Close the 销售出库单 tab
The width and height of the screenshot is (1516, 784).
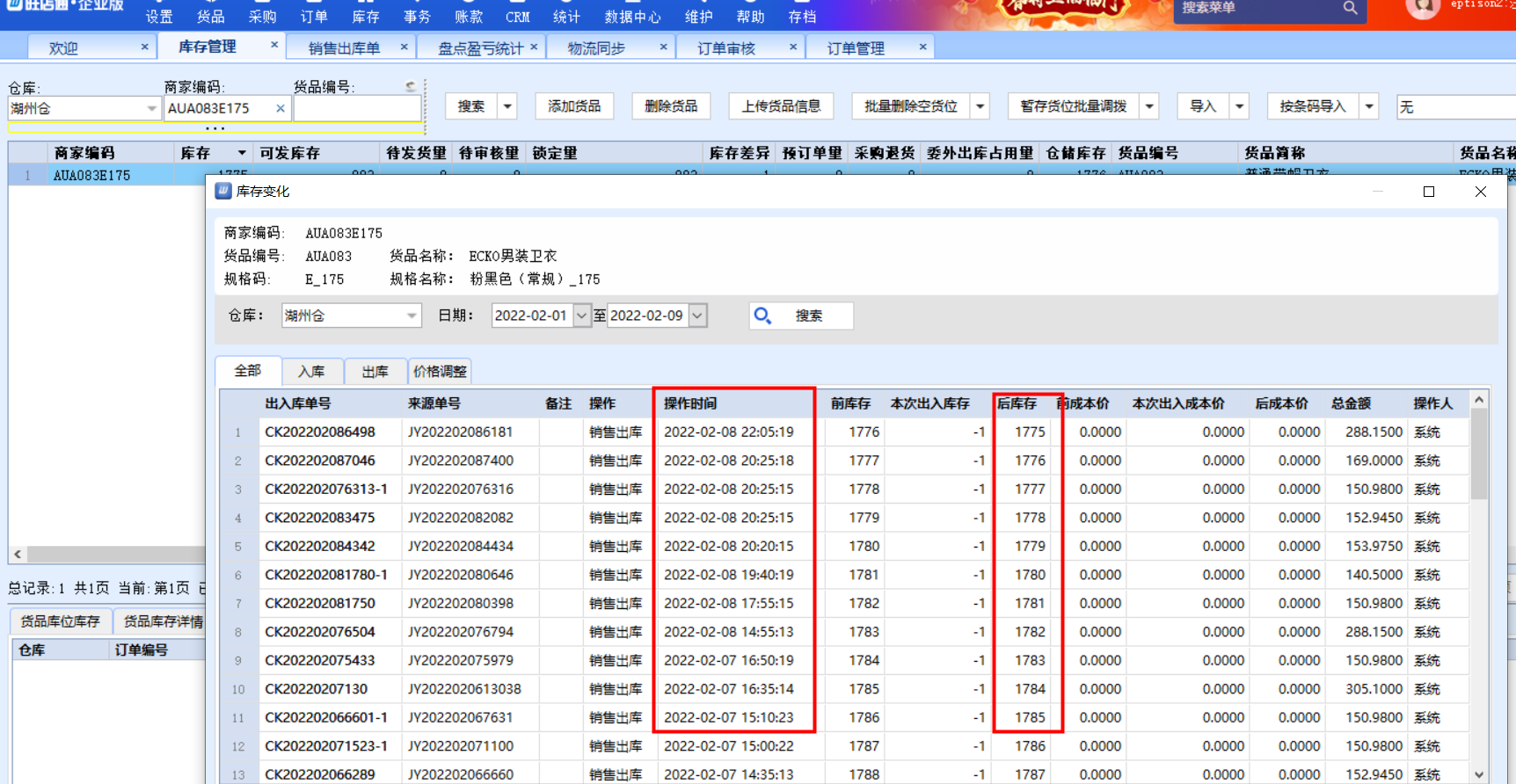coord(405,47)
